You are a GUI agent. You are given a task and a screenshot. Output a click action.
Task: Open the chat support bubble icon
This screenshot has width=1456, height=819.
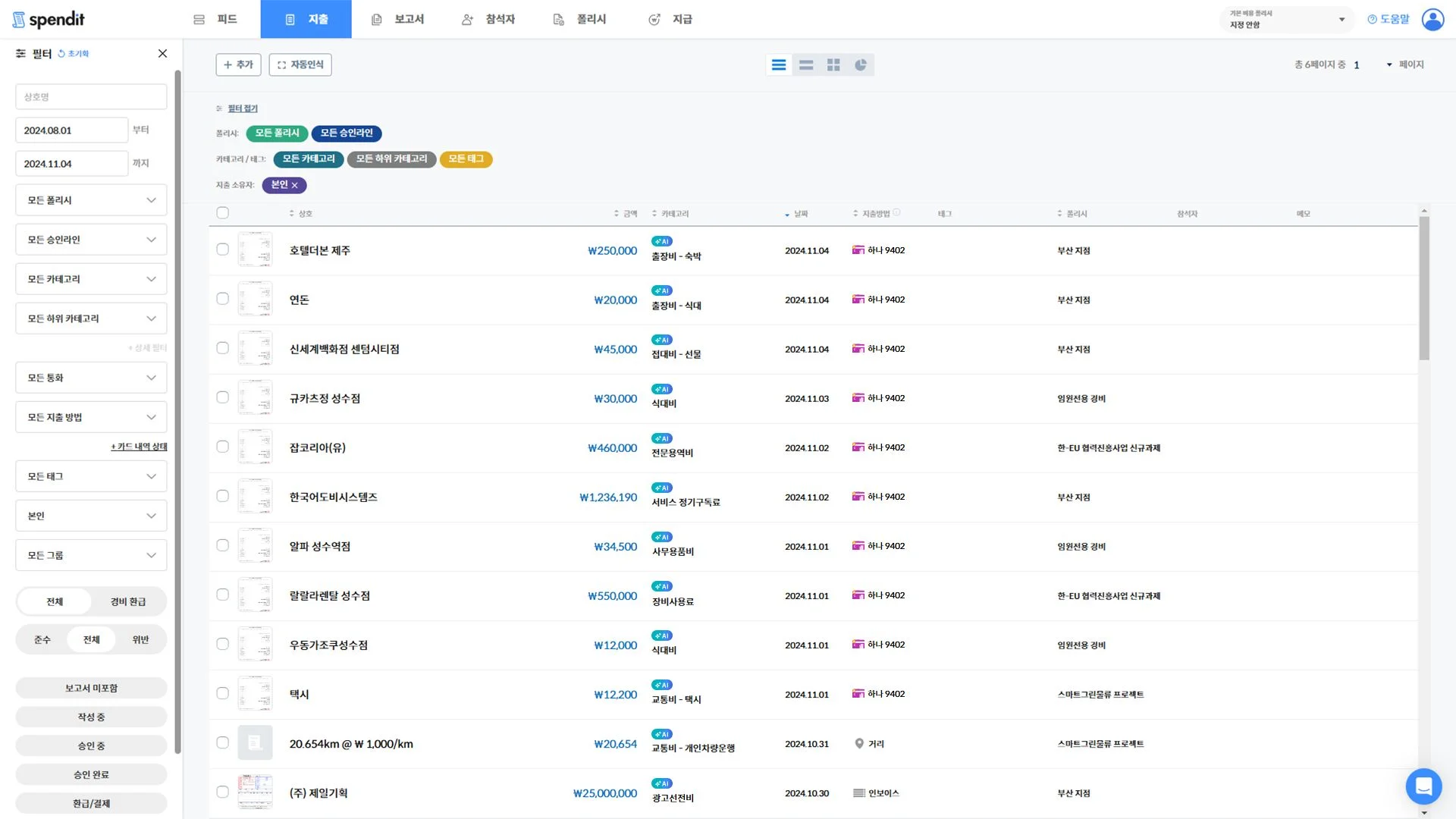tap(1423, 786)
